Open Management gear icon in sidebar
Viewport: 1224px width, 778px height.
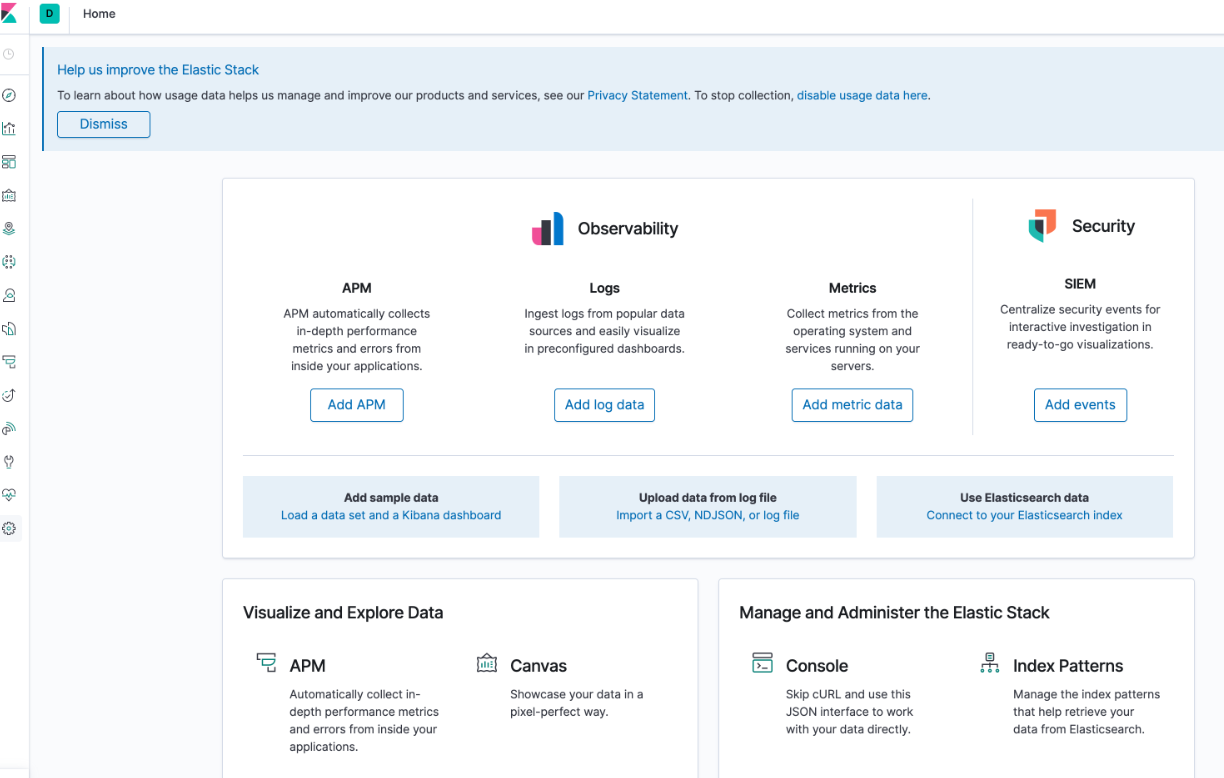9,528
